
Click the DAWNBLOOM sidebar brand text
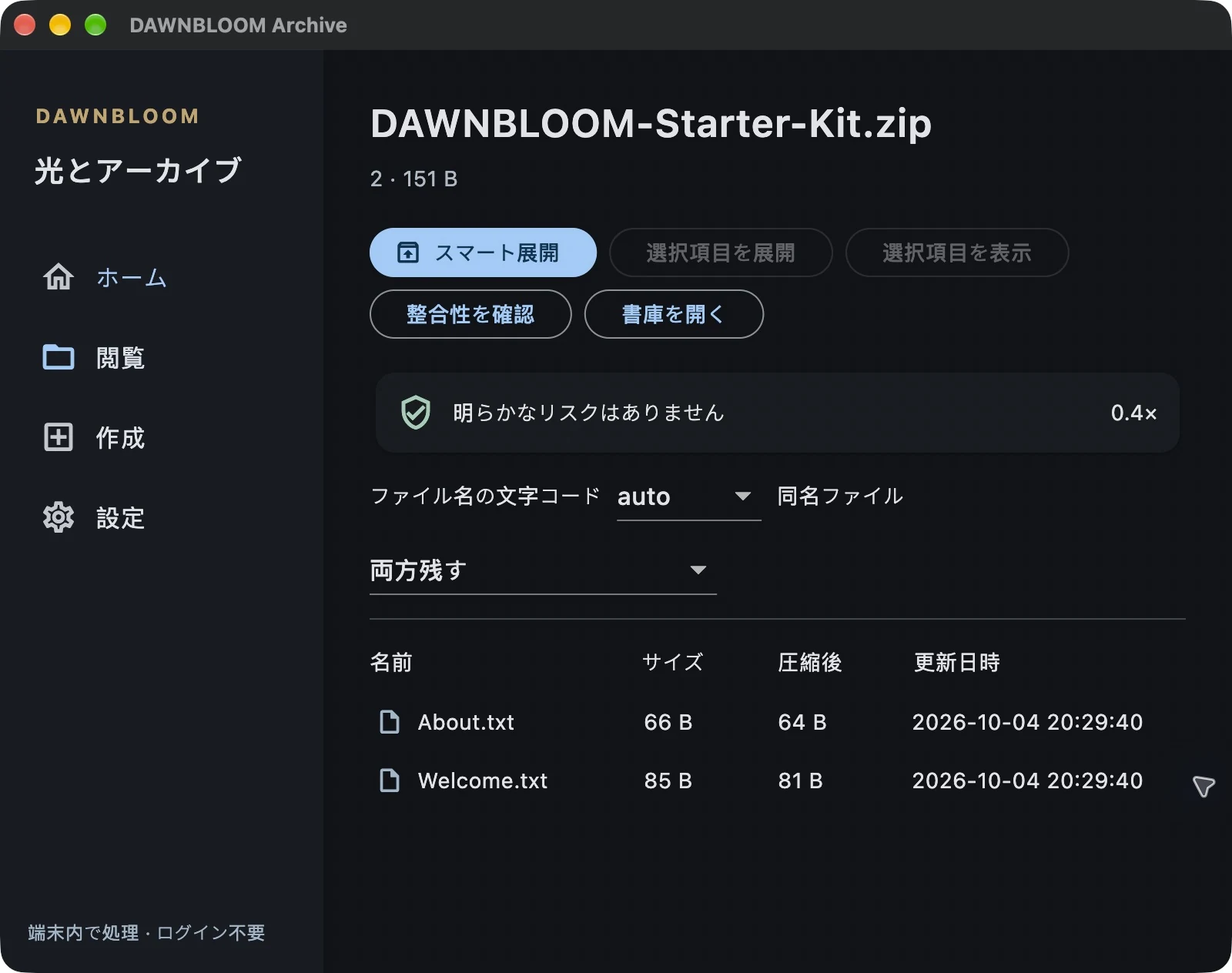point(118,116)
